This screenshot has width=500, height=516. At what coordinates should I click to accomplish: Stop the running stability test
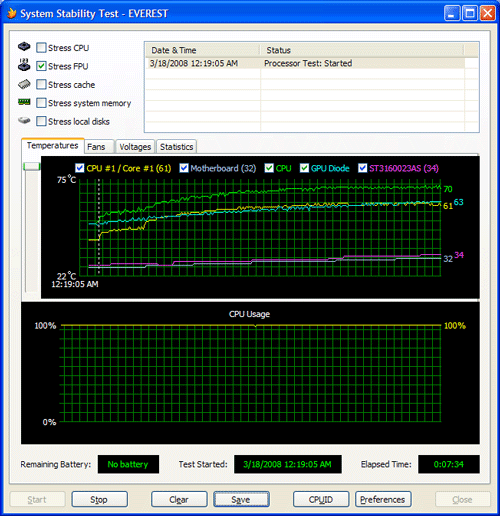pos(99,499)
